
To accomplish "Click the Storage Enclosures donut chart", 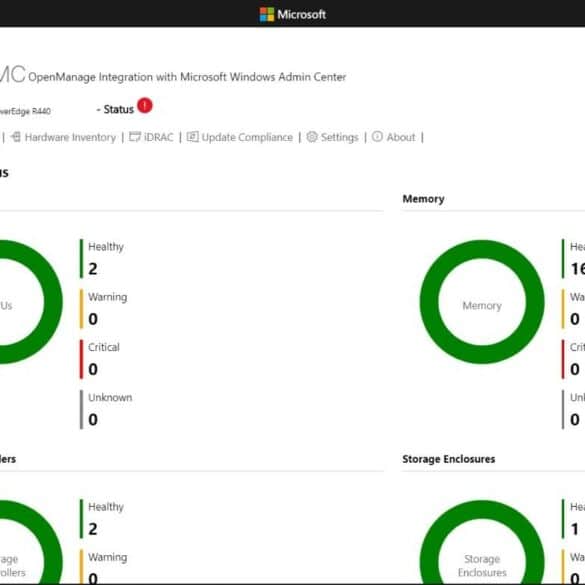I will coord(482,542).
